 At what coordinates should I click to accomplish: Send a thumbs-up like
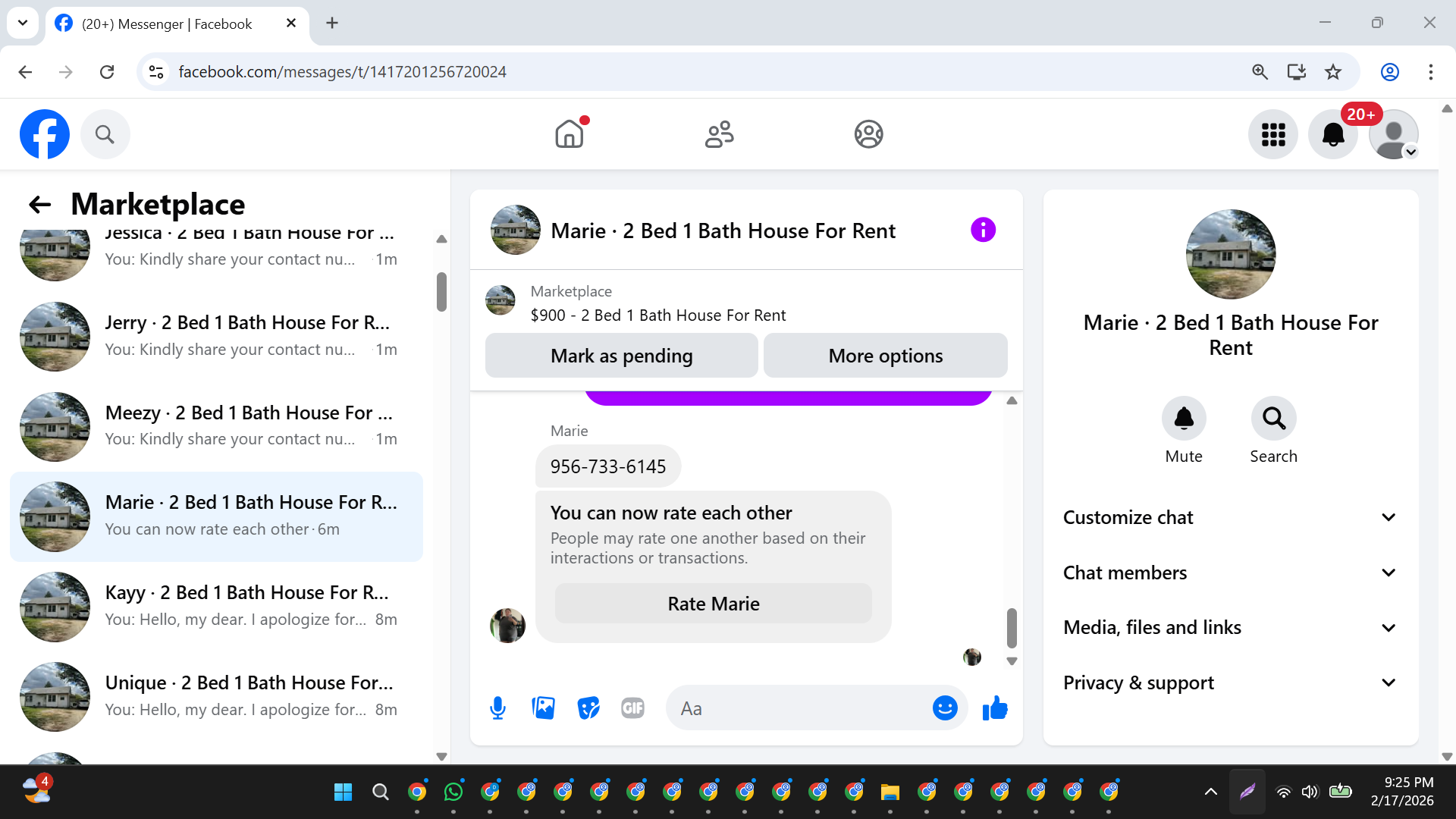coord(995,708)
